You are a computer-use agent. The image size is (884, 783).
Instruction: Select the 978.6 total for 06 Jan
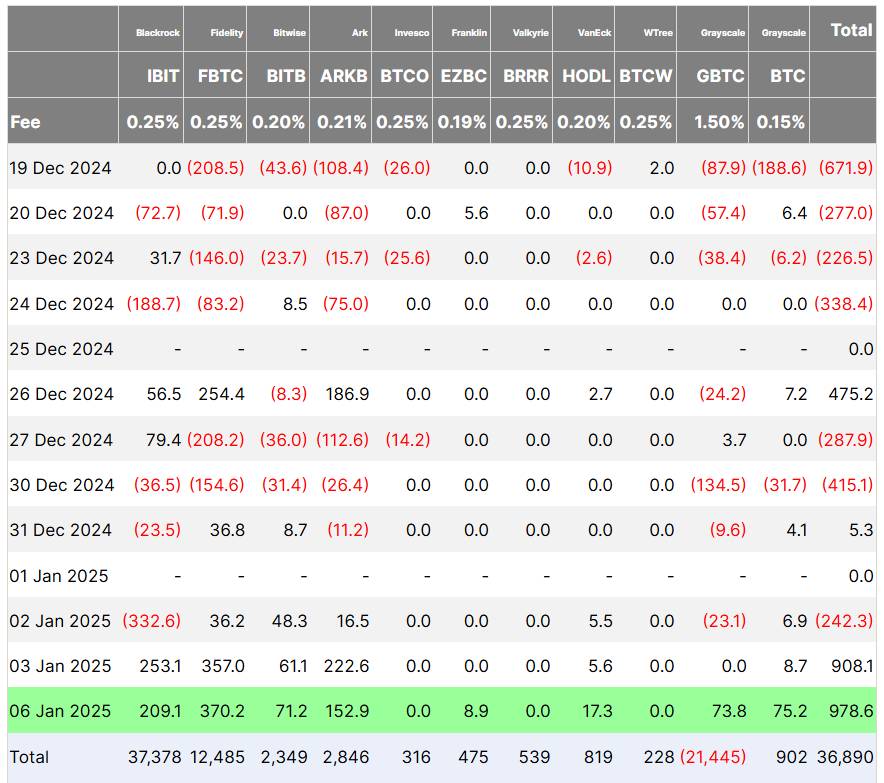(x=851, y=711)
